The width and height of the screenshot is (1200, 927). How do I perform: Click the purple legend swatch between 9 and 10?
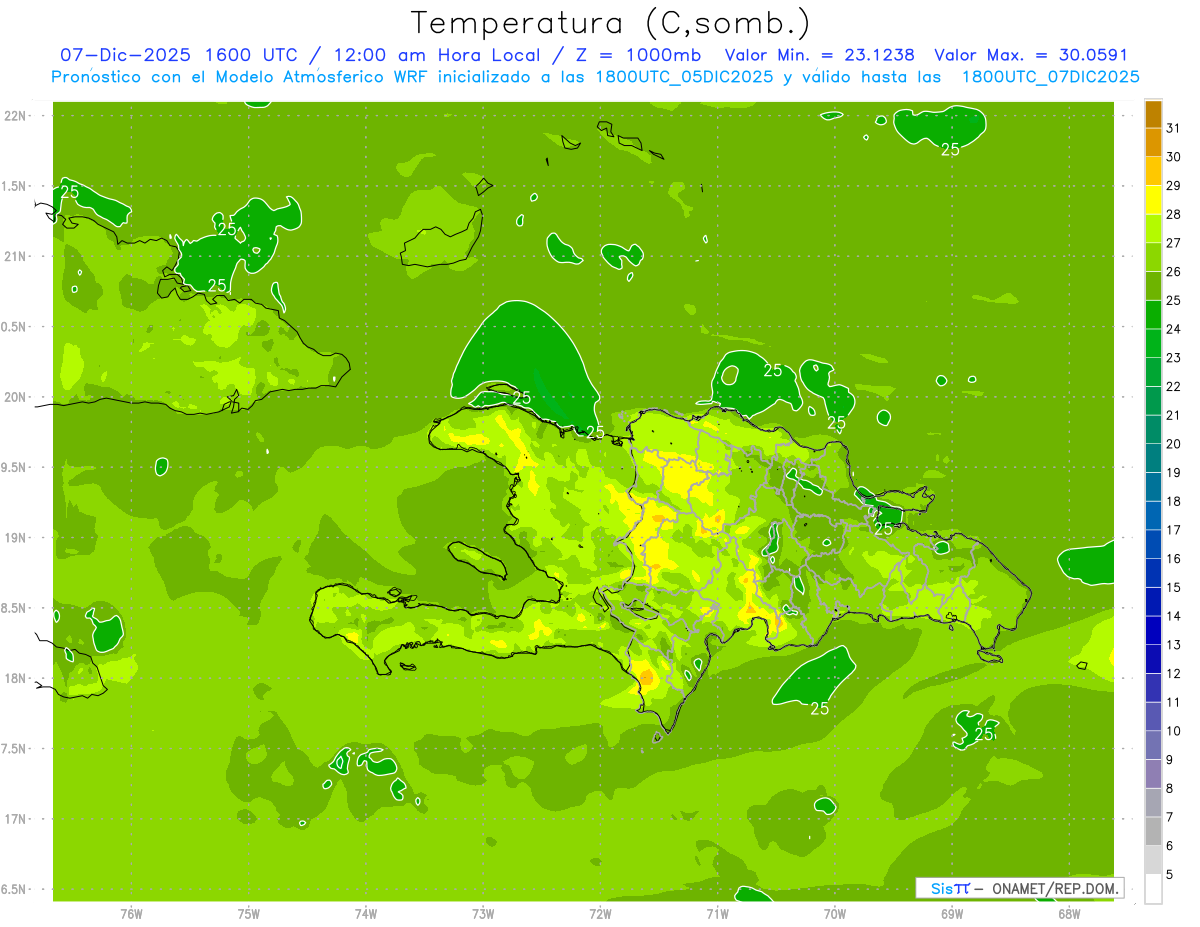click(x=1153, y=745)
